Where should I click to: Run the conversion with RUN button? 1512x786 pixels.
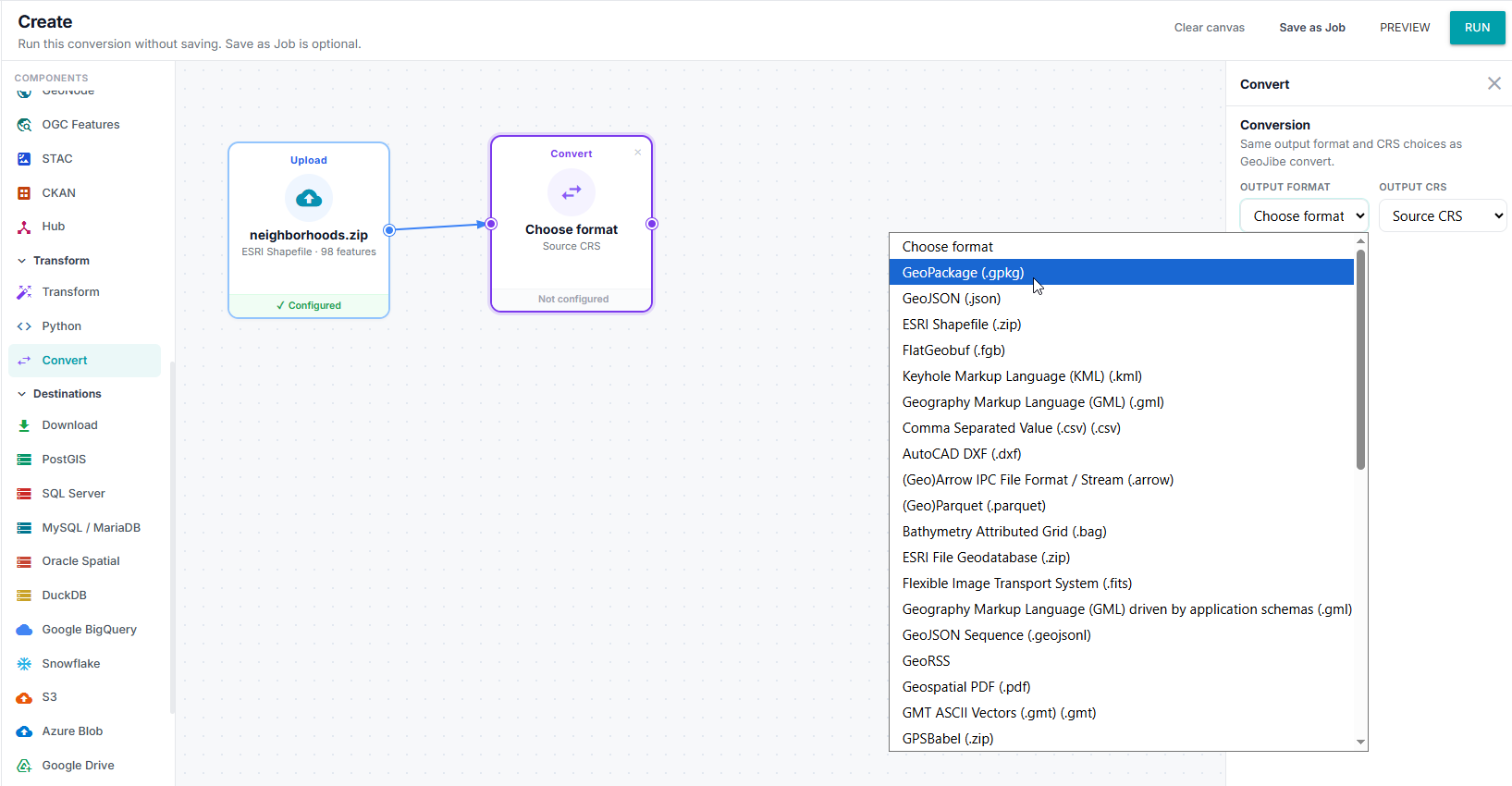(x=1477, y=28)
